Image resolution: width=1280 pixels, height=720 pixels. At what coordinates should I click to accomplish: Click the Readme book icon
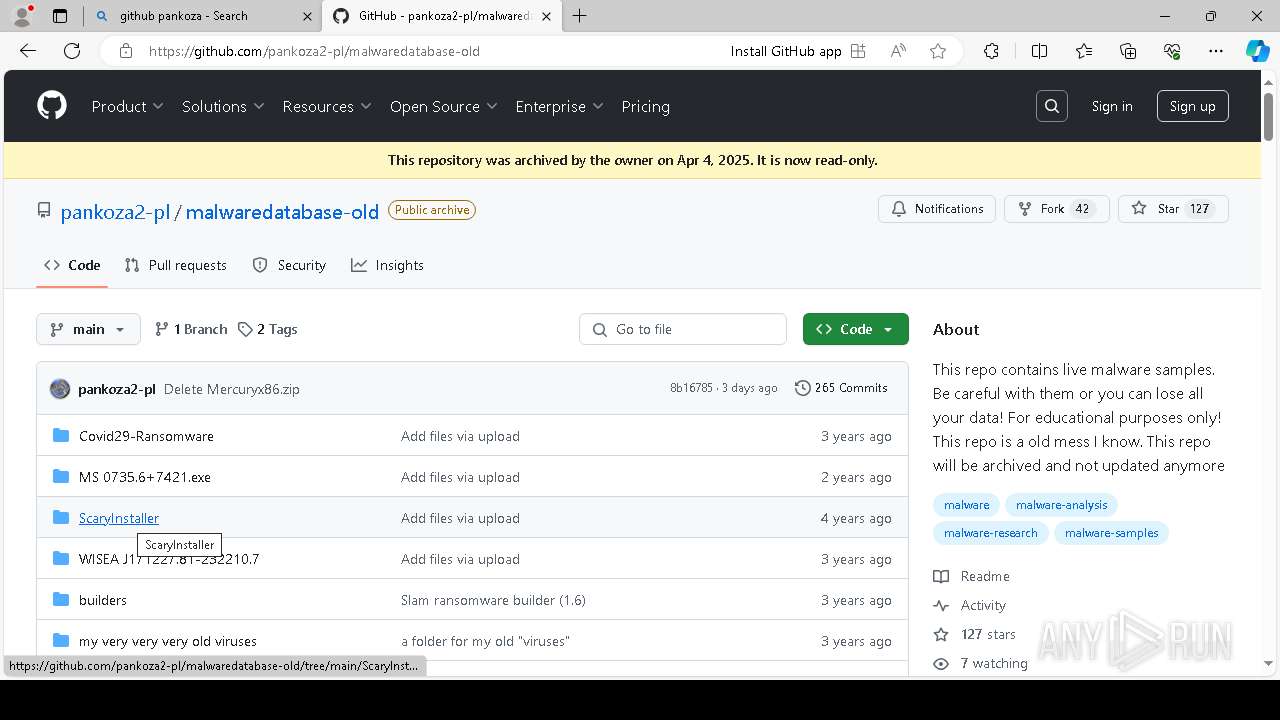pos(941,576)
